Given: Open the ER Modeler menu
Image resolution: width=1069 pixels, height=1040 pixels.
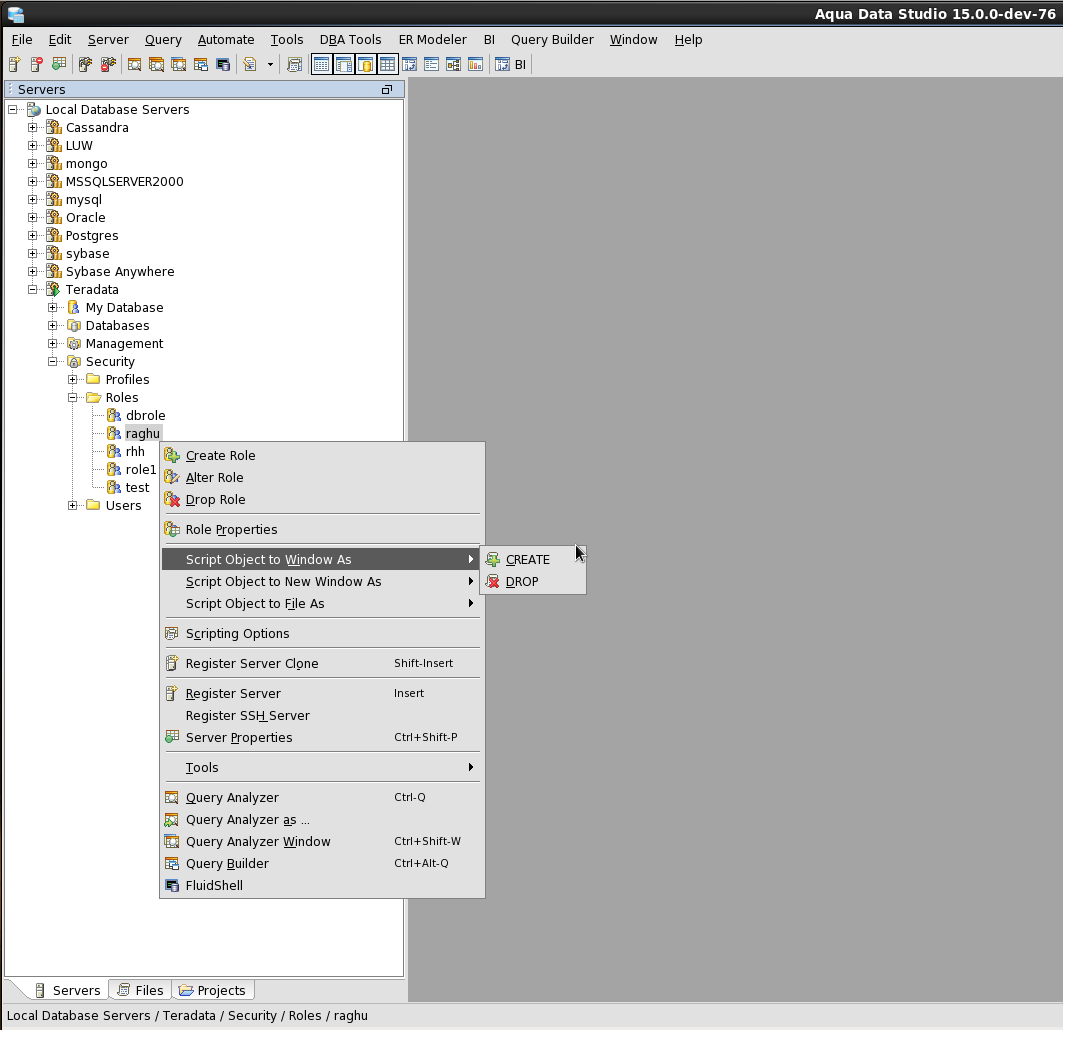Looking at the screenshot, I should pos(432,40).
